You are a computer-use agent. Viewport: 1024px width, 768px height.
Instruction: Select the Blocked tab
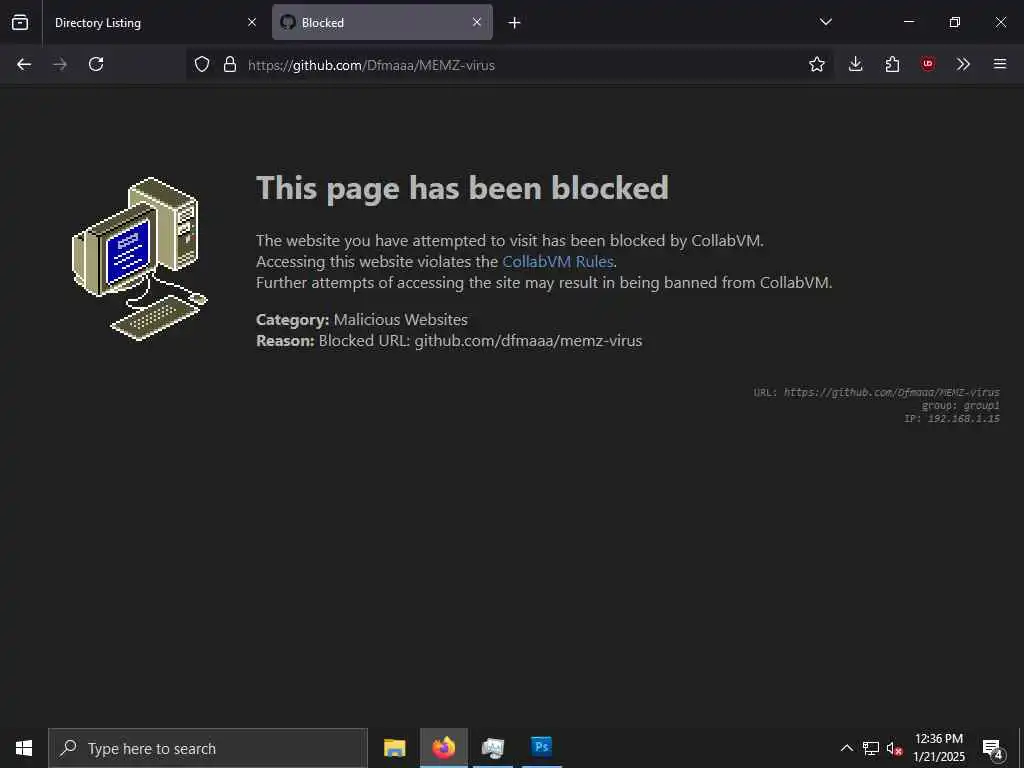pyautogui.click(x=382, y=22)
